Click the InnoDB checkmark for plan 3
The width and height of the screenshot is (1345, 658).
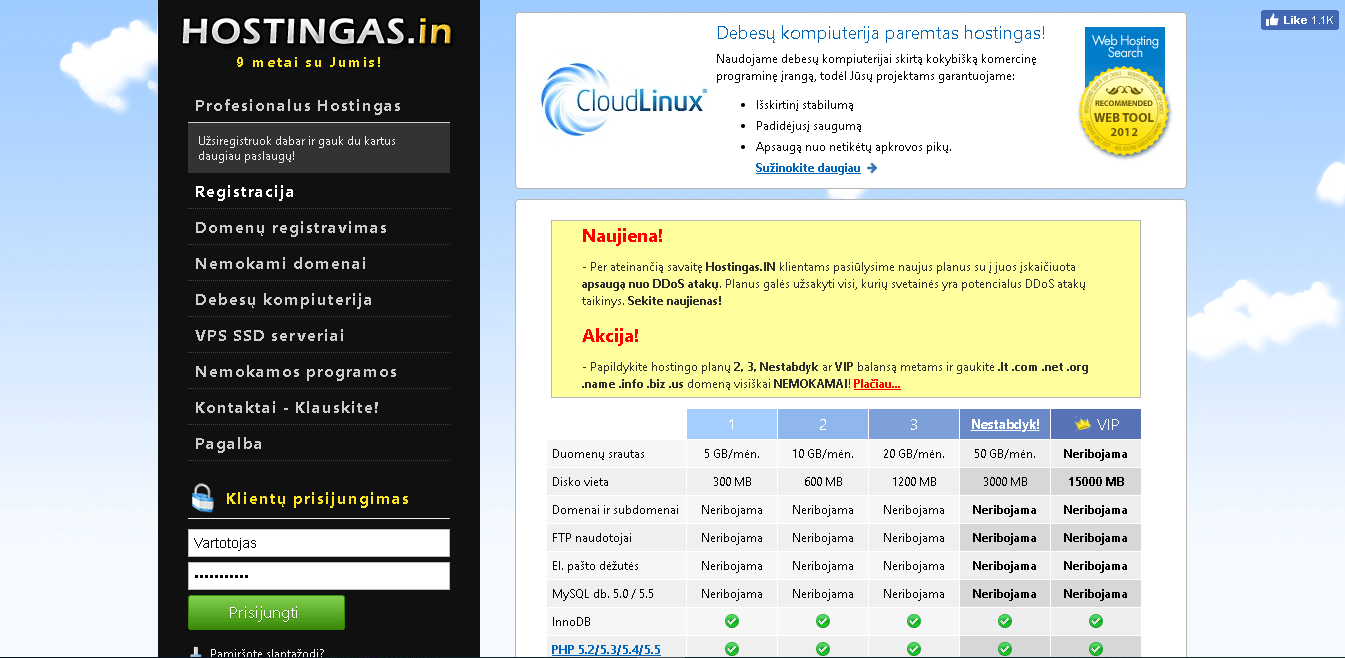click(x=914, y=622)
